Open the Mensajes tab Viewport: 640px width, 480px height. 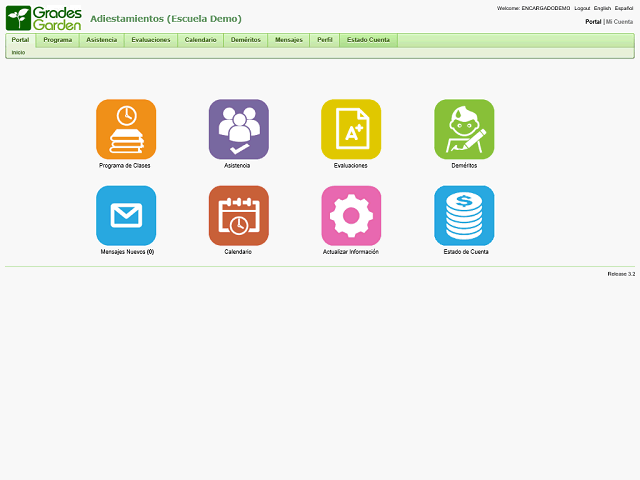[x=289, y=40]
